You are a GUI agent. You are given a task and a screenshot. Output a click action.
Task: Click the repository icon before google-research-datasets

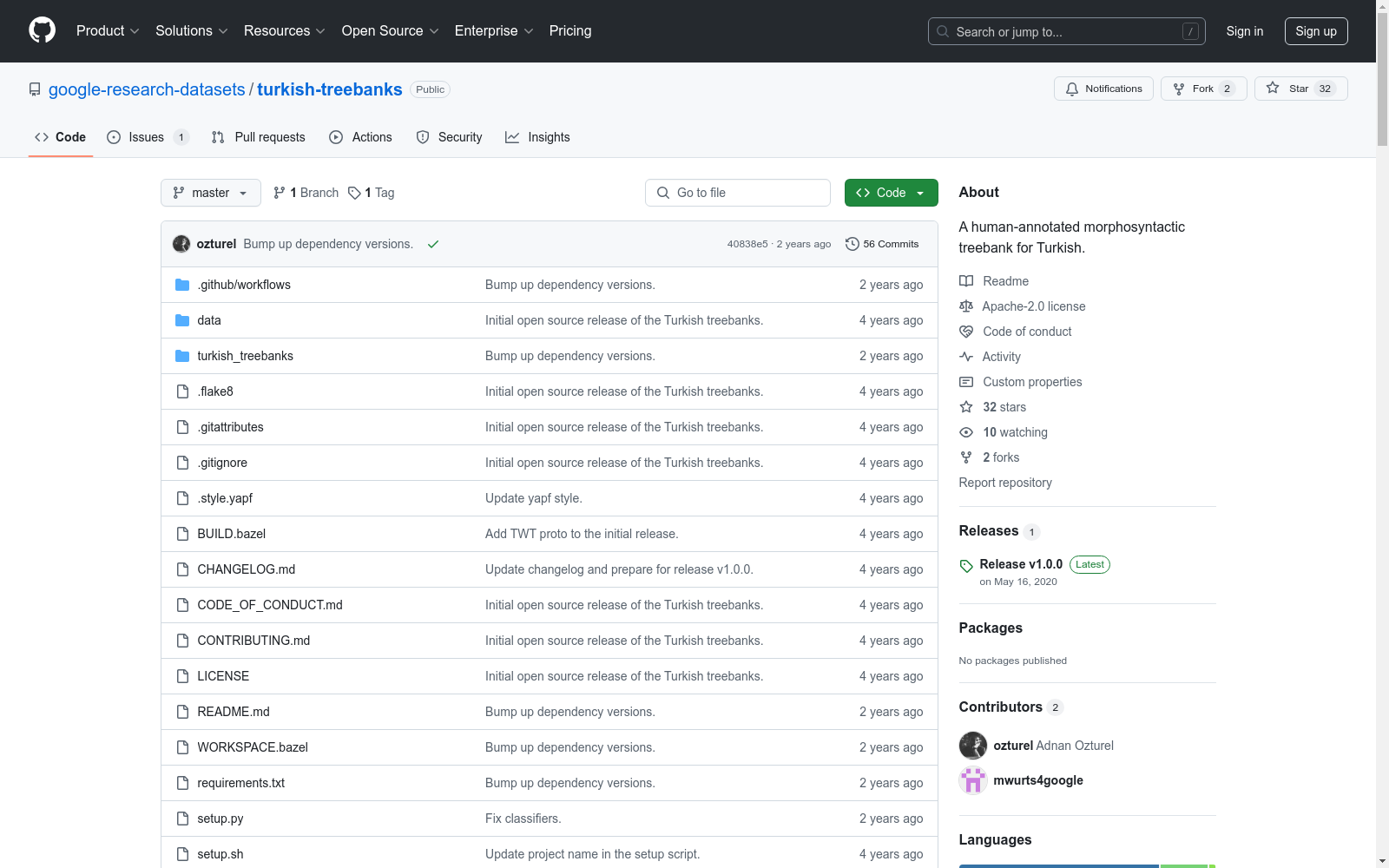pos(35,89)
